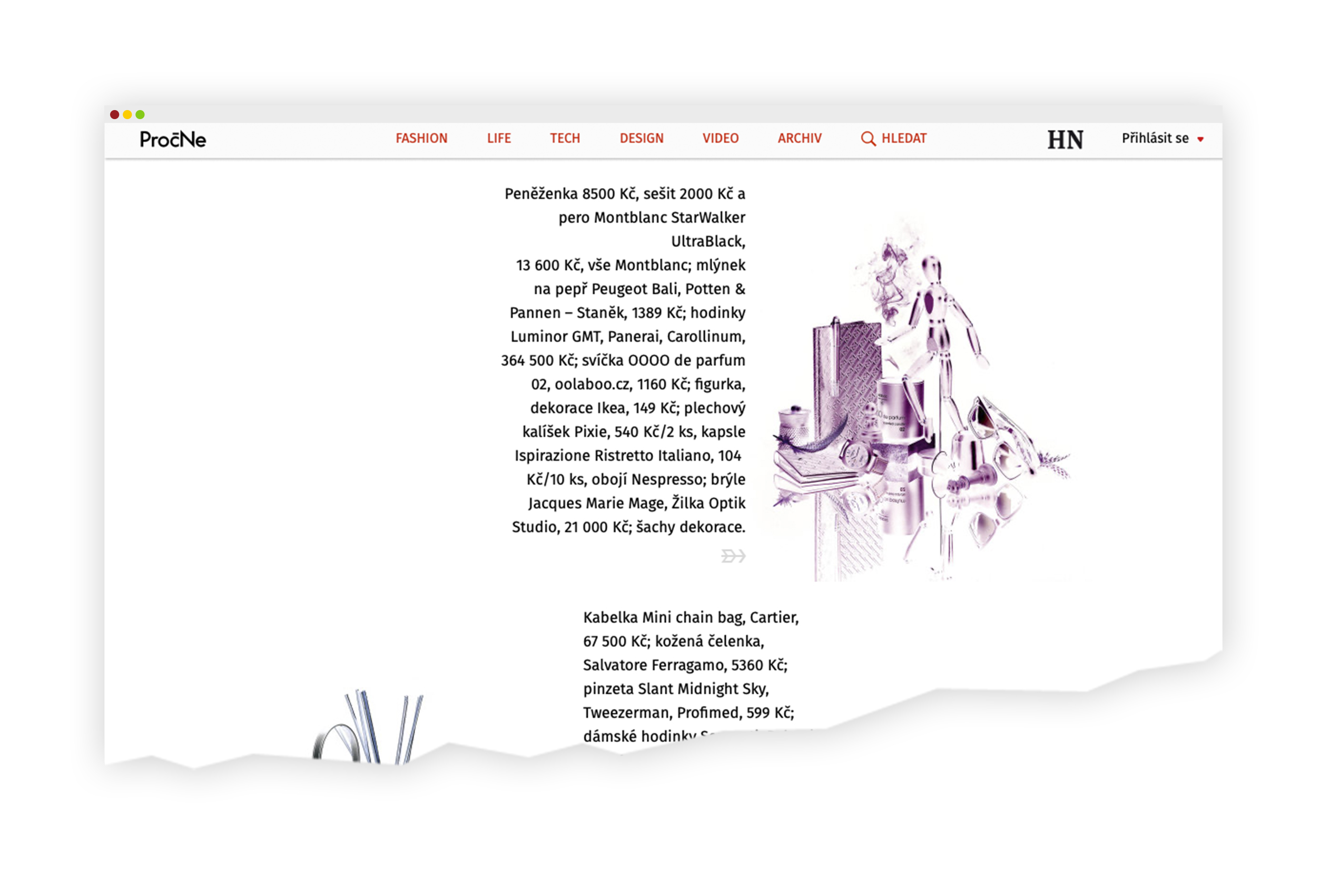The width and height of the screenshot is (1330, 896).
Task: Select the text "Tweezerman, Profimed, 599 Kč;"
Action: [x=688, y=713]
